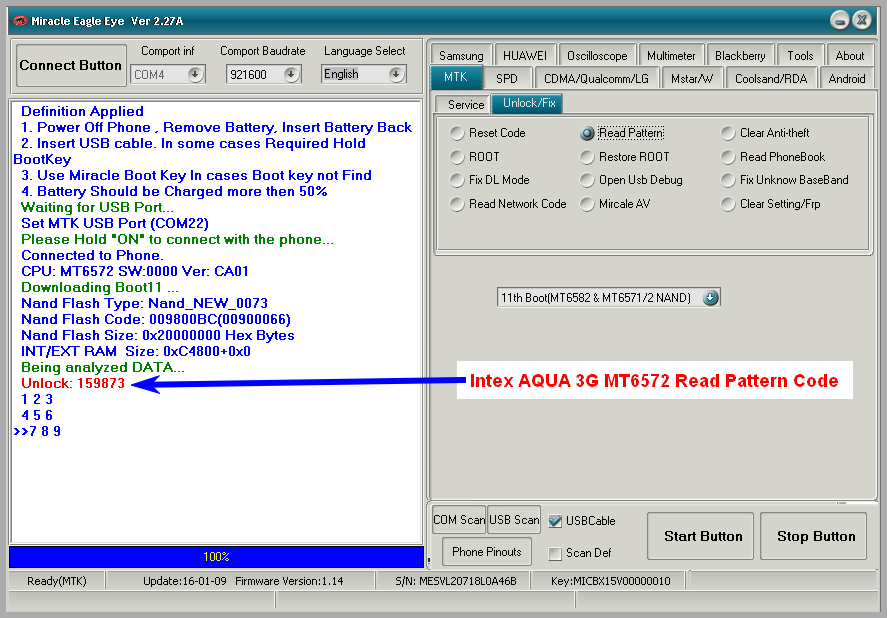Minimize the Miracle Eagle Eye window
Image resolution: width=887 pixels, height=618 pixels.
click(x=839, y=20)
